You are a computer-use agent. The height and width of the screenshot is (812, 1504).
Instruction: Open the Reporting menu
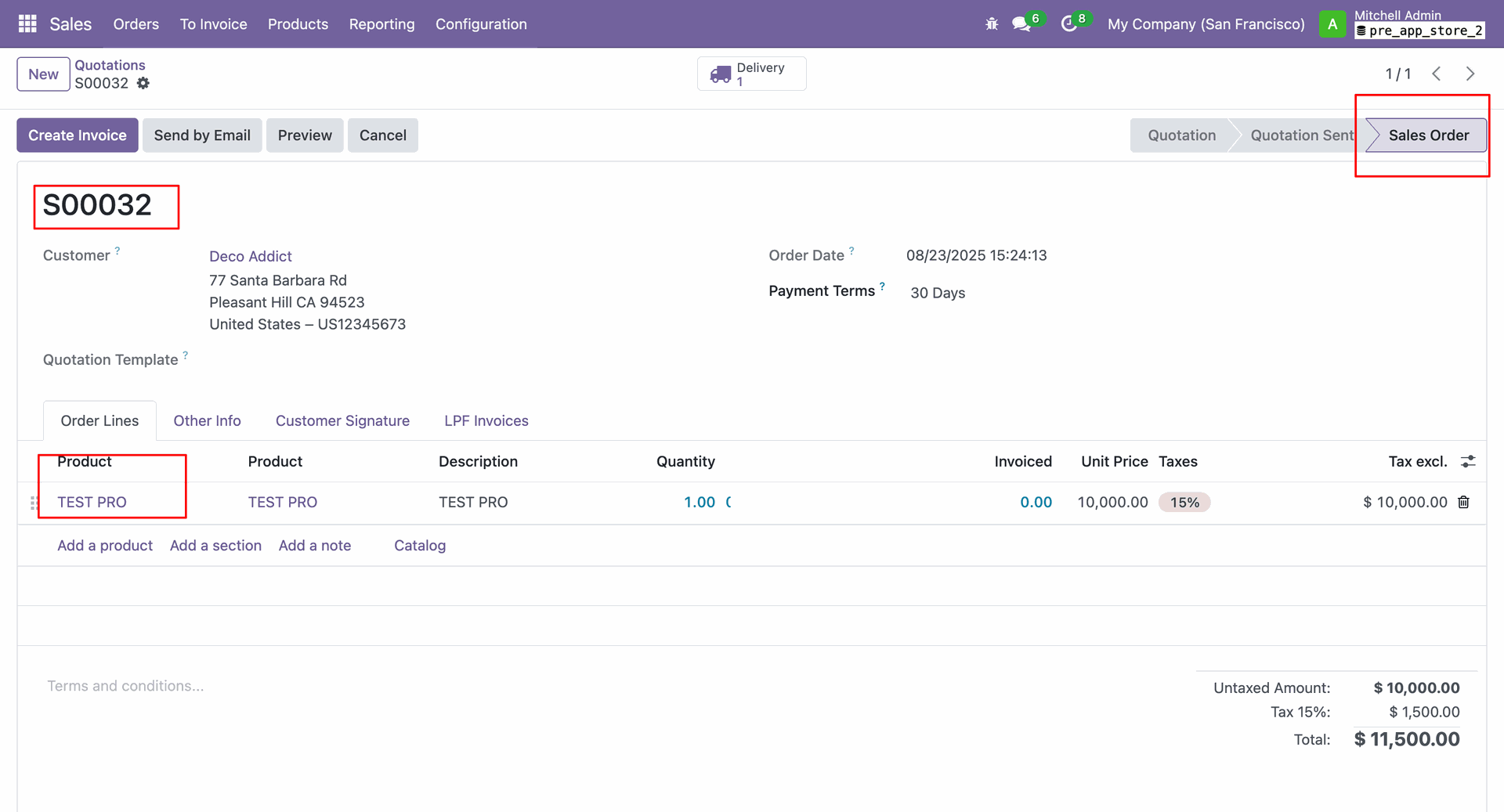tap(381, 24)
